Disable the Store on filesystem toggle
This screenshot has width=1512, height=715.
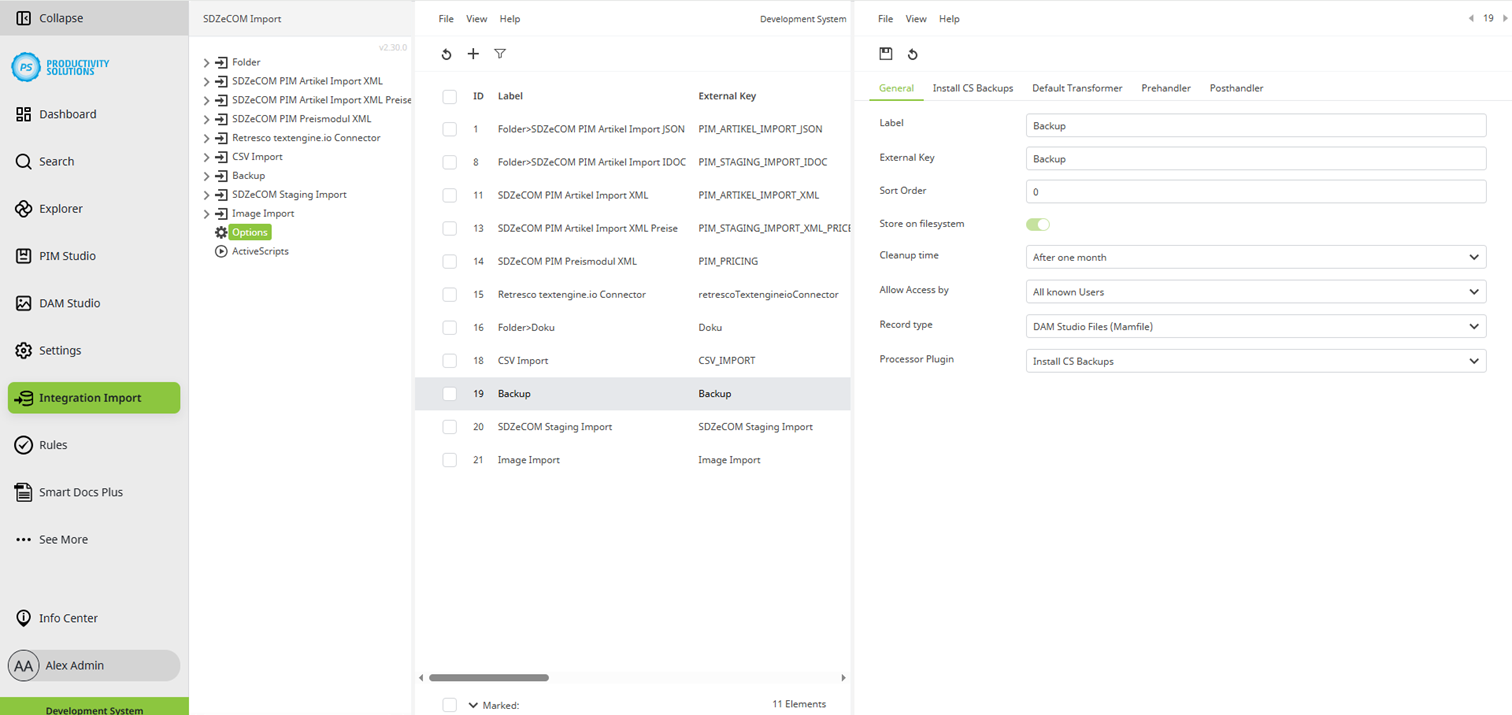[1037, 224]
